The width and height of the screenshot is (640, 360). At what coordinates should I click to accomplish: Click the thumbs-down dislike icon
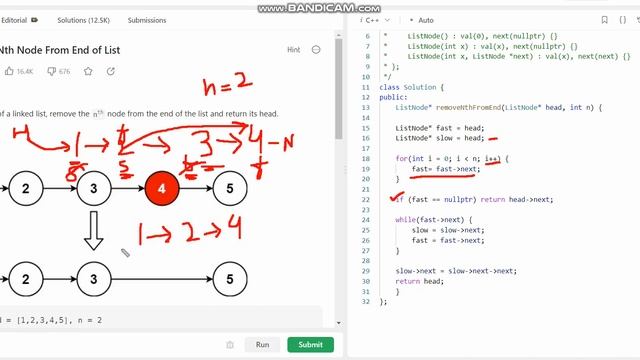(51, 71)
